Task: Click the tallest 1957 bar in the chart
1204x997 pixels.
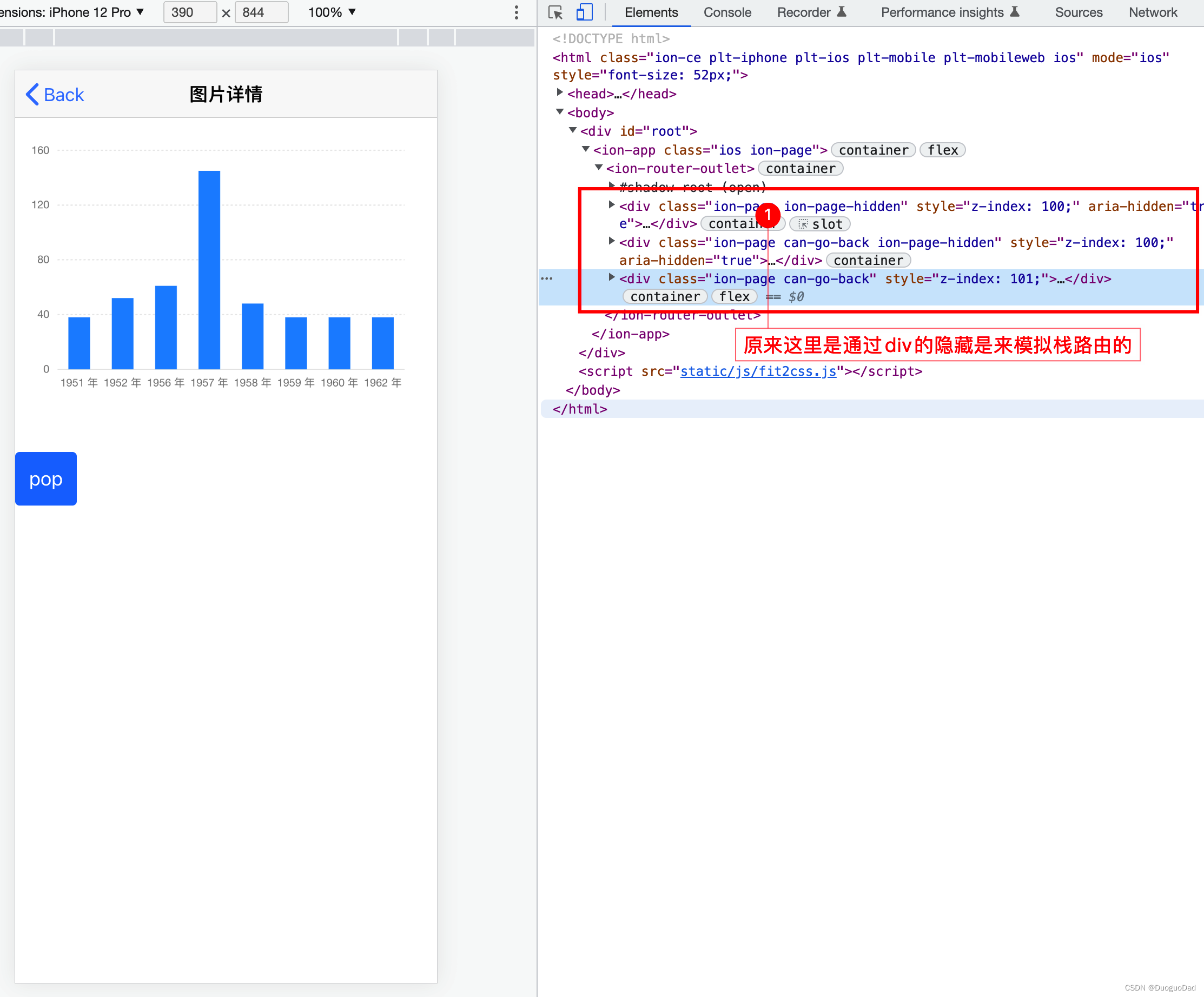Action: tap(209, 269)
